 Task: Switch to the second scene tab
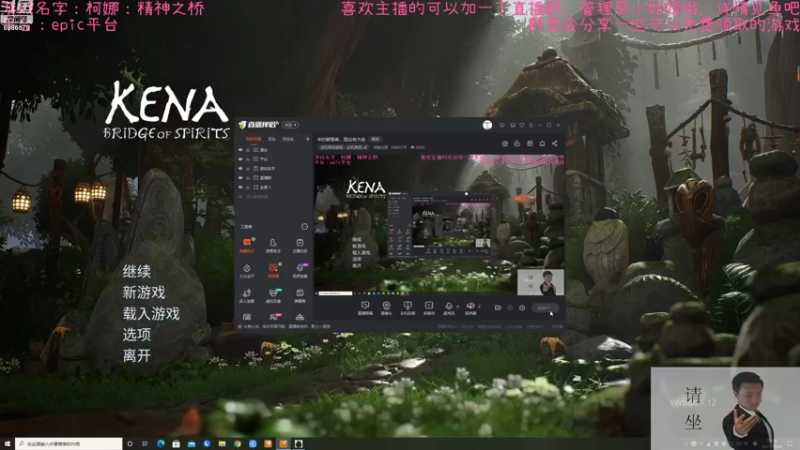pos(272,139)
